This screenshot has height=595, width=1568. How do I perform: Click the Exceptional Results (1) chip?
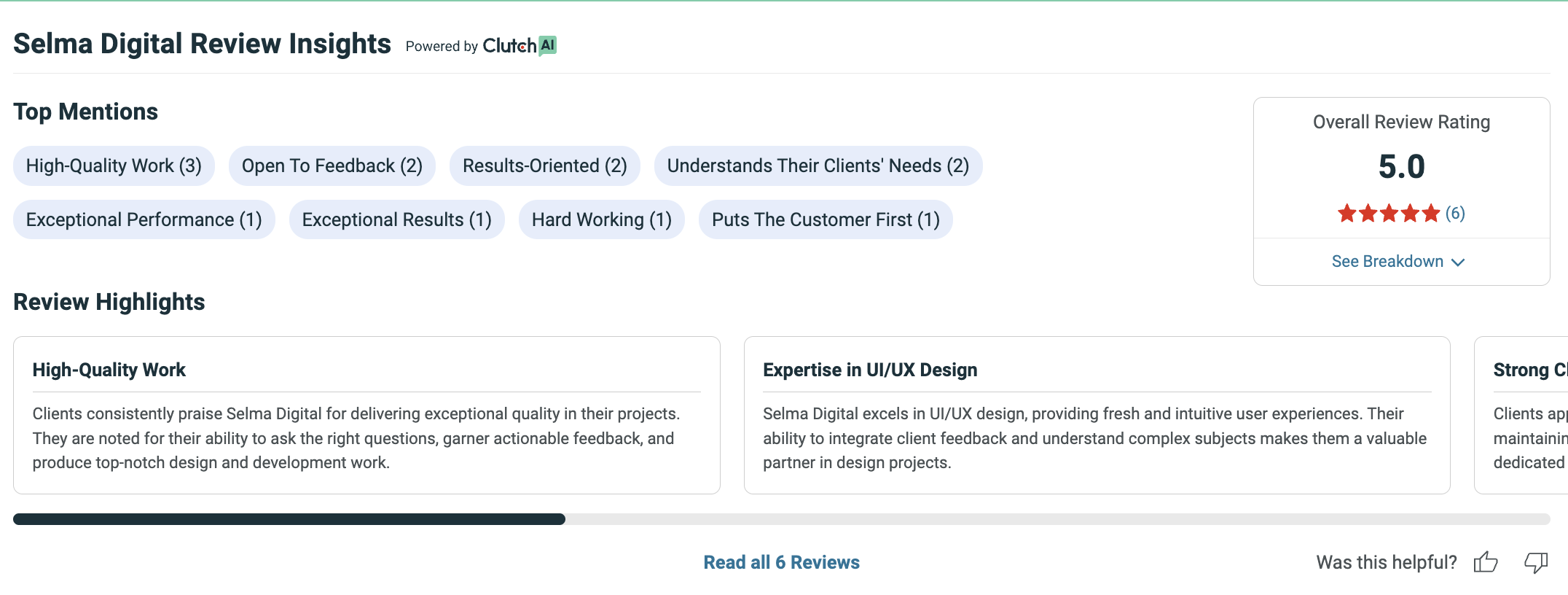[397, 219]
